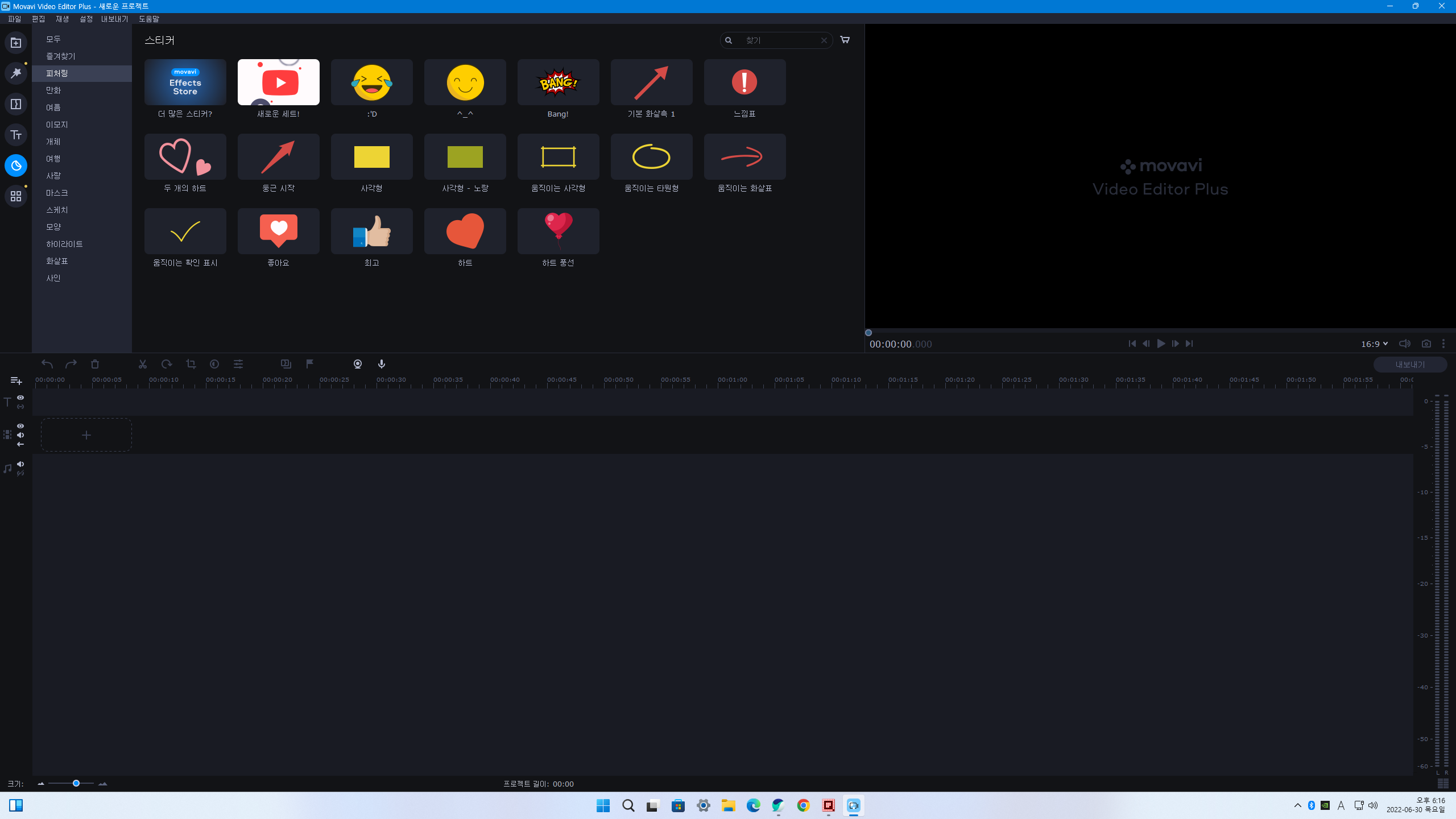The image size is (1456, 819).
Task: Click the marker flag icon
Action: click(310, 364)
